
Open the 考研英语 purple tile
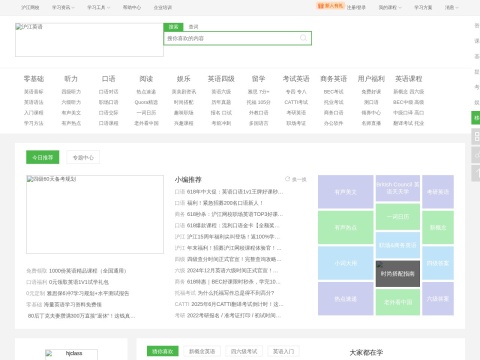click(x=438, y=192)
